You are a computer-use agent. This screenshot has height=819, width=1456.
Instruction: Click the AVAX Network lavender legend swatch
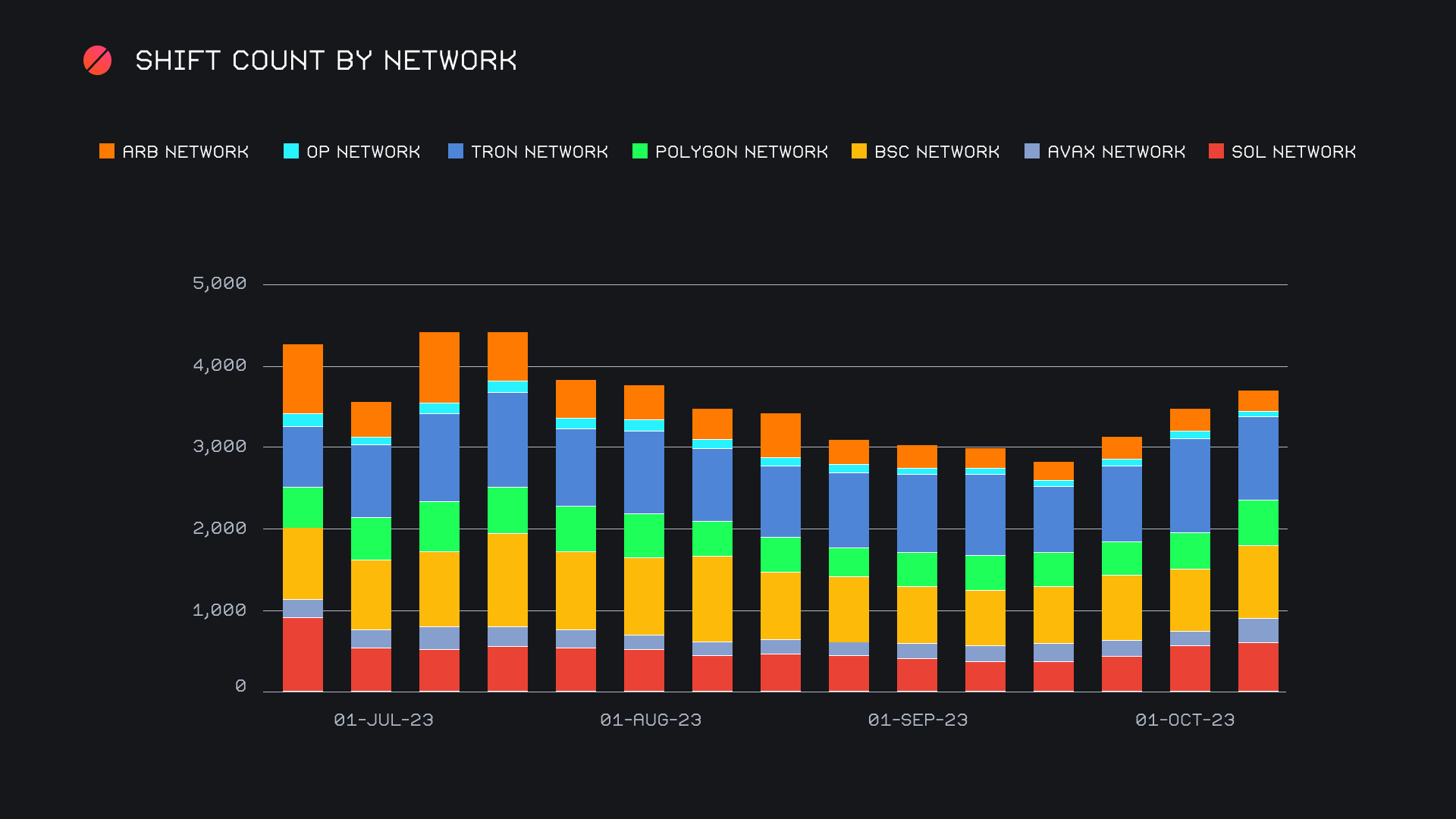1032,152
